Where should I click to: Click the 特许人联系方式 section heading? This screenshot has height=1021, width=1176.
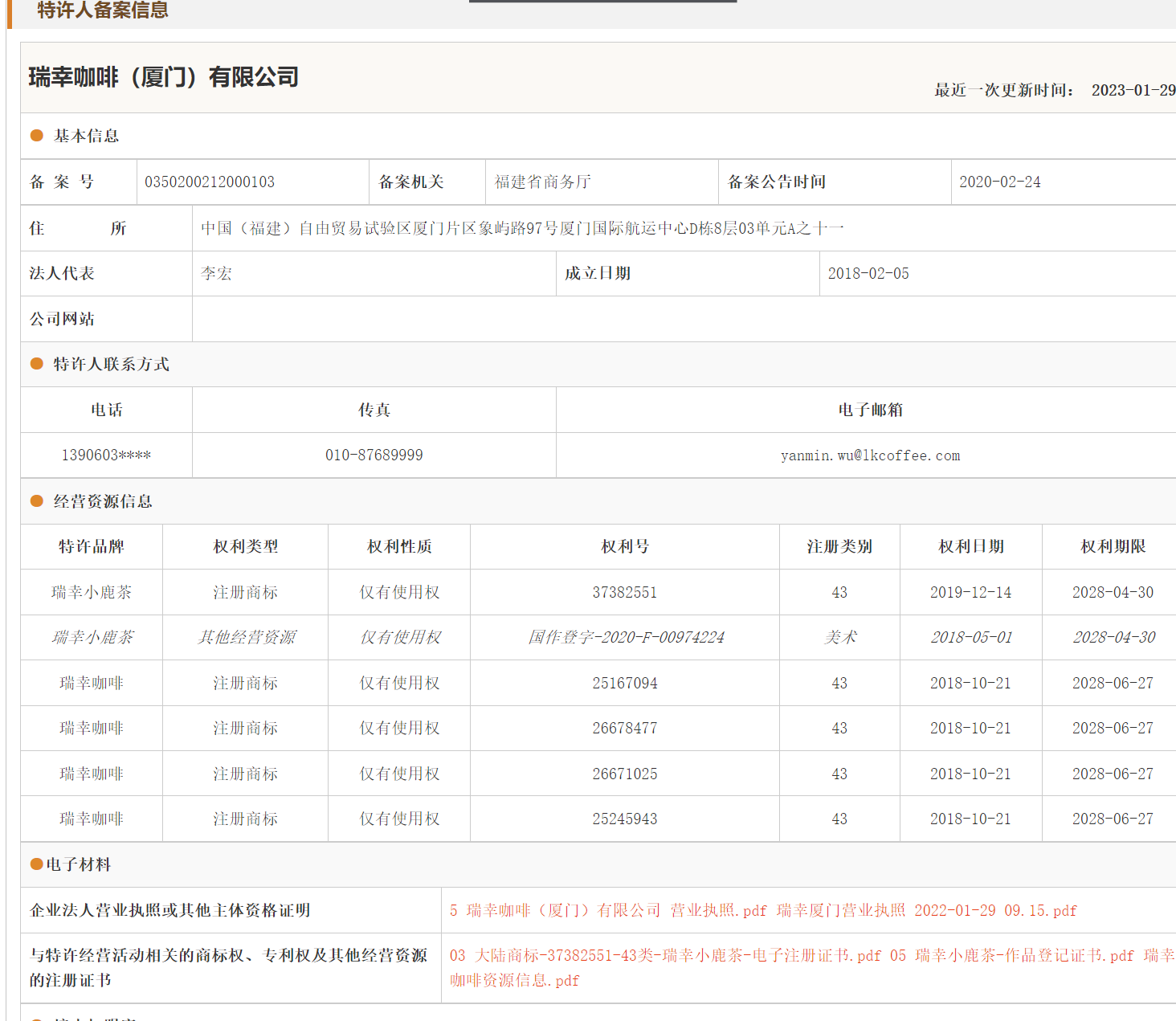(x=111, y=364)
